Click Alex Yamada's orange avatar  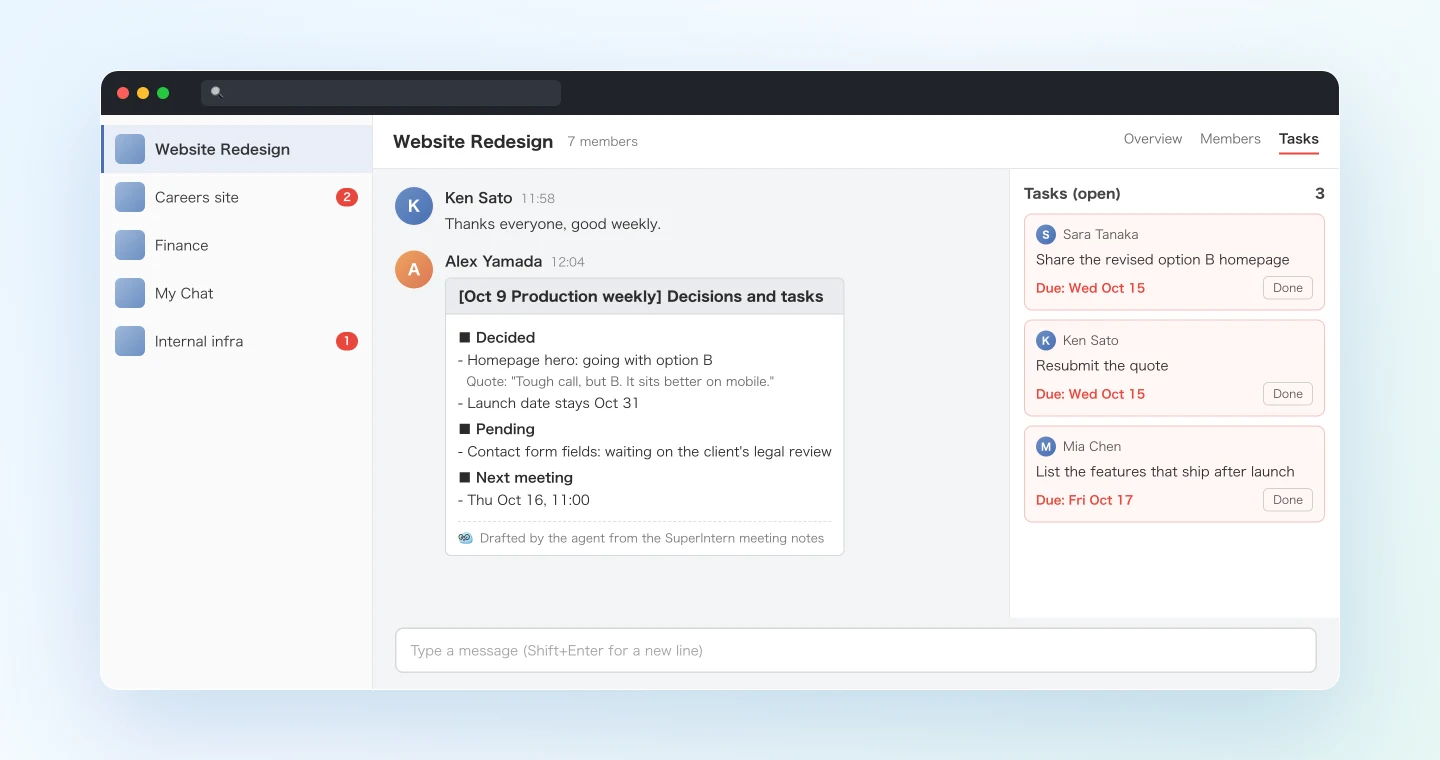(414, 269)
